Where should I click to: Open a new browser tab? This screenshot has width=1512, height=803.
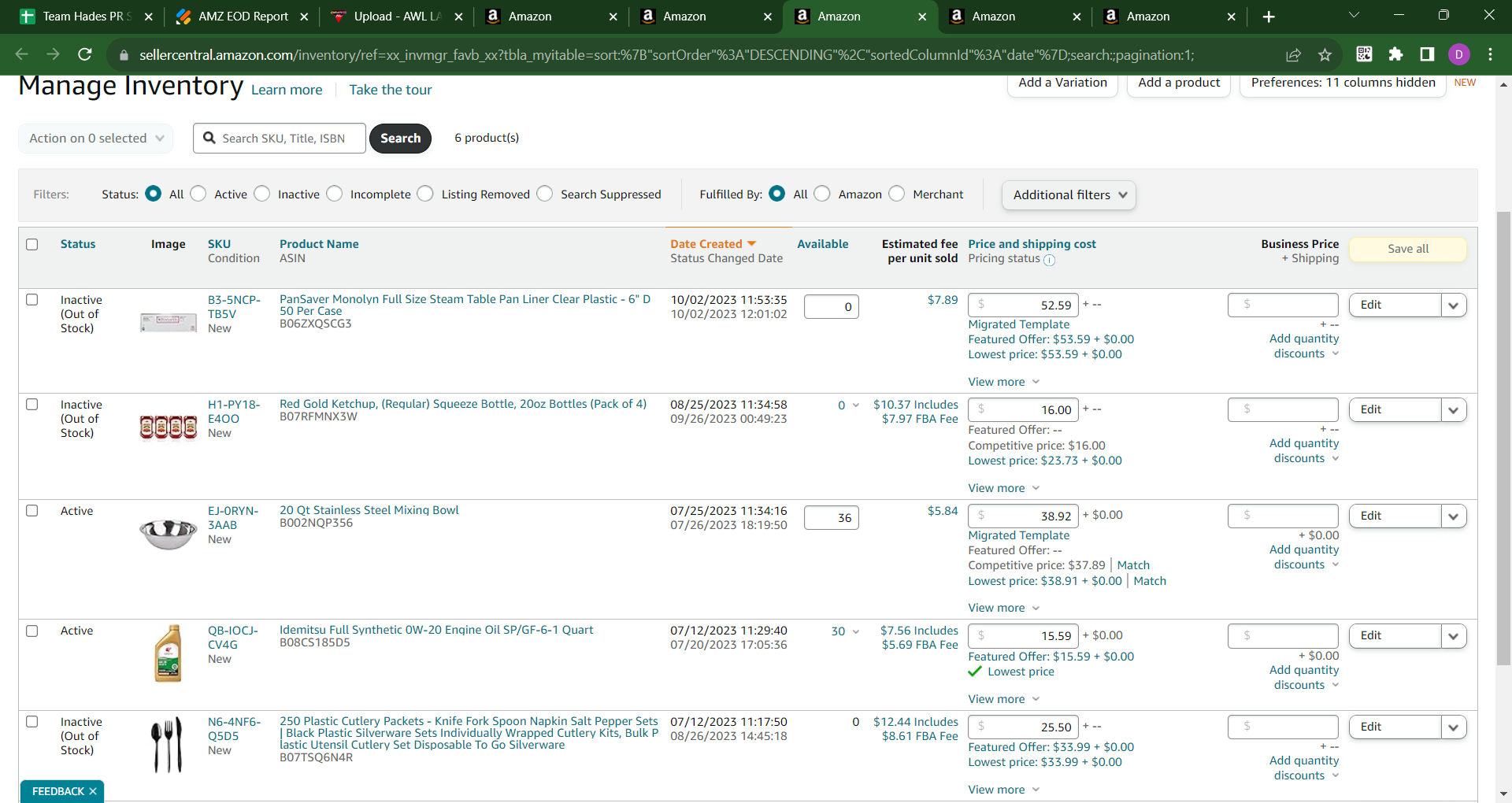(1268, 17)
